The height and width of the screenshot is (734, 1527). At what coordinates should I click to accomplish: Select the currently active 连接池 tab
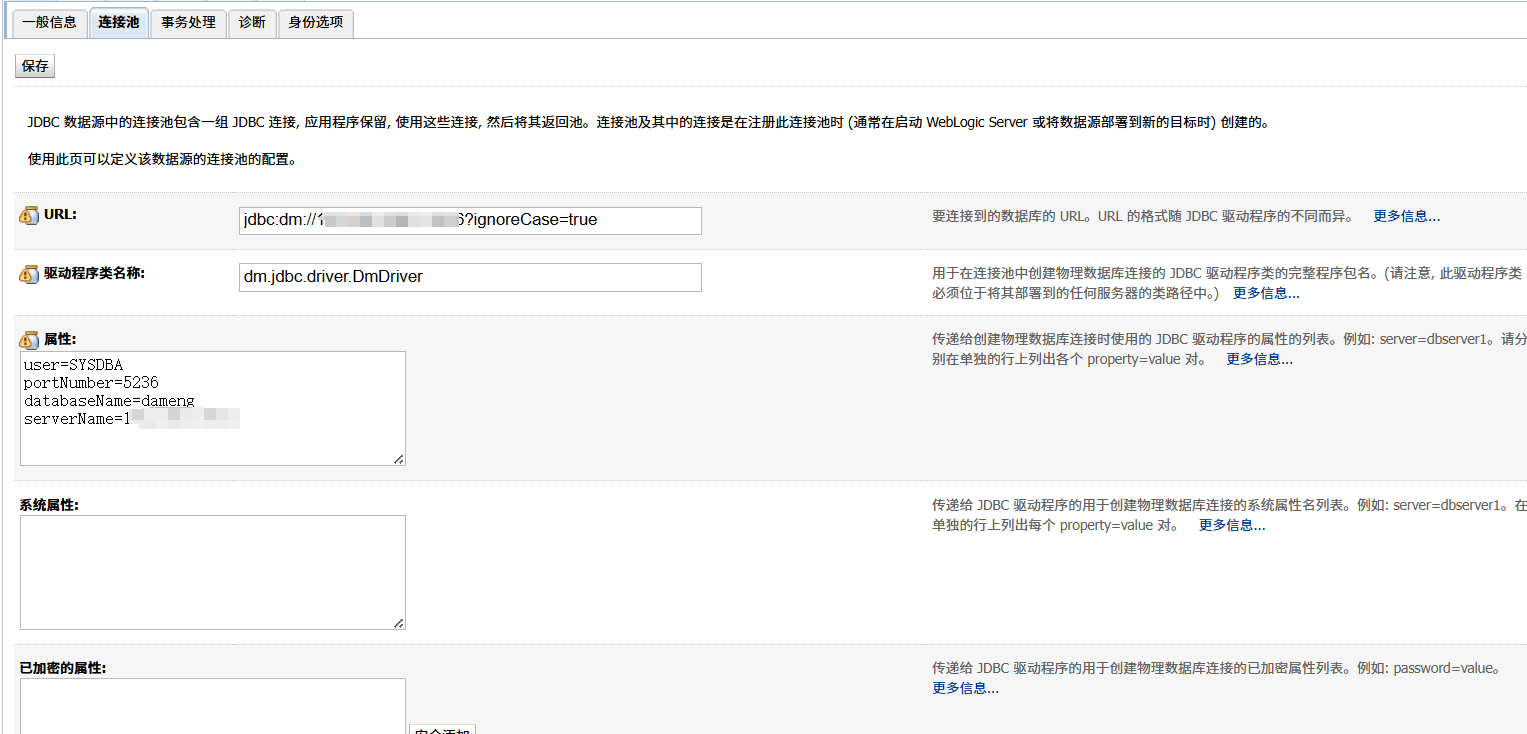click(118, 22)
